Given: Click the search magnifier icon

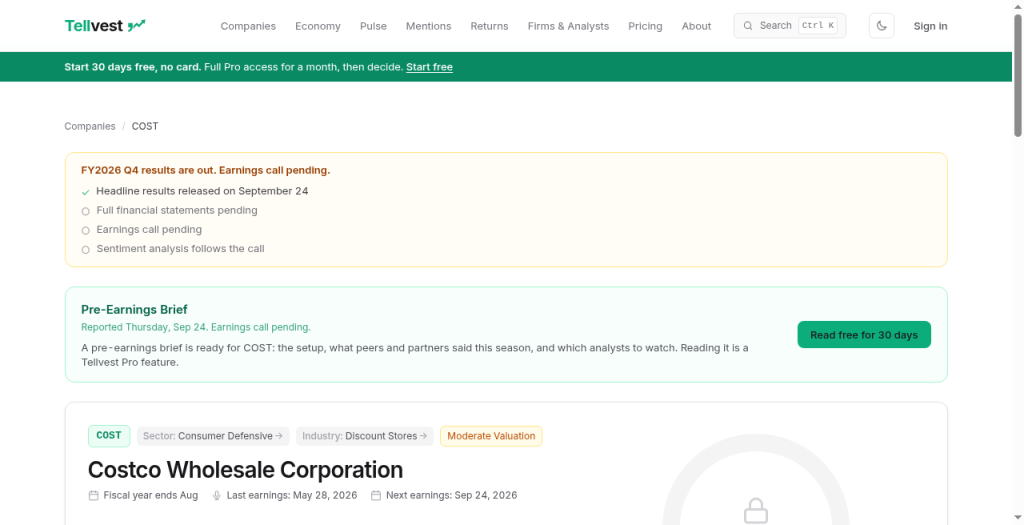Looking at the screenshot, I should 748,25.
